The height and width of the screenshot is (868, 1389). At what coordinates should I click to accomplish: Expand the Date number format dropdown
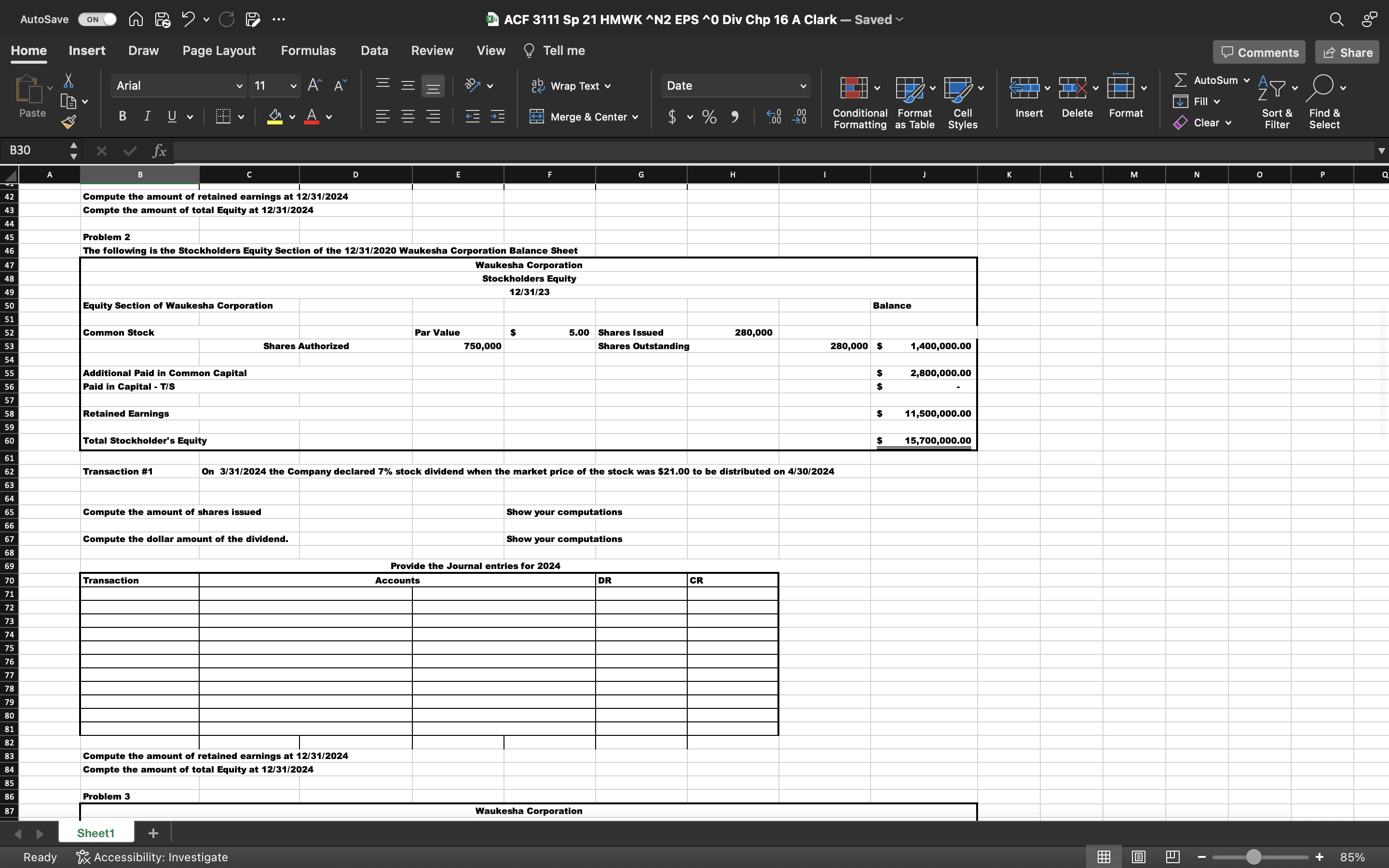pyautogui.click(x=803, y=86)
